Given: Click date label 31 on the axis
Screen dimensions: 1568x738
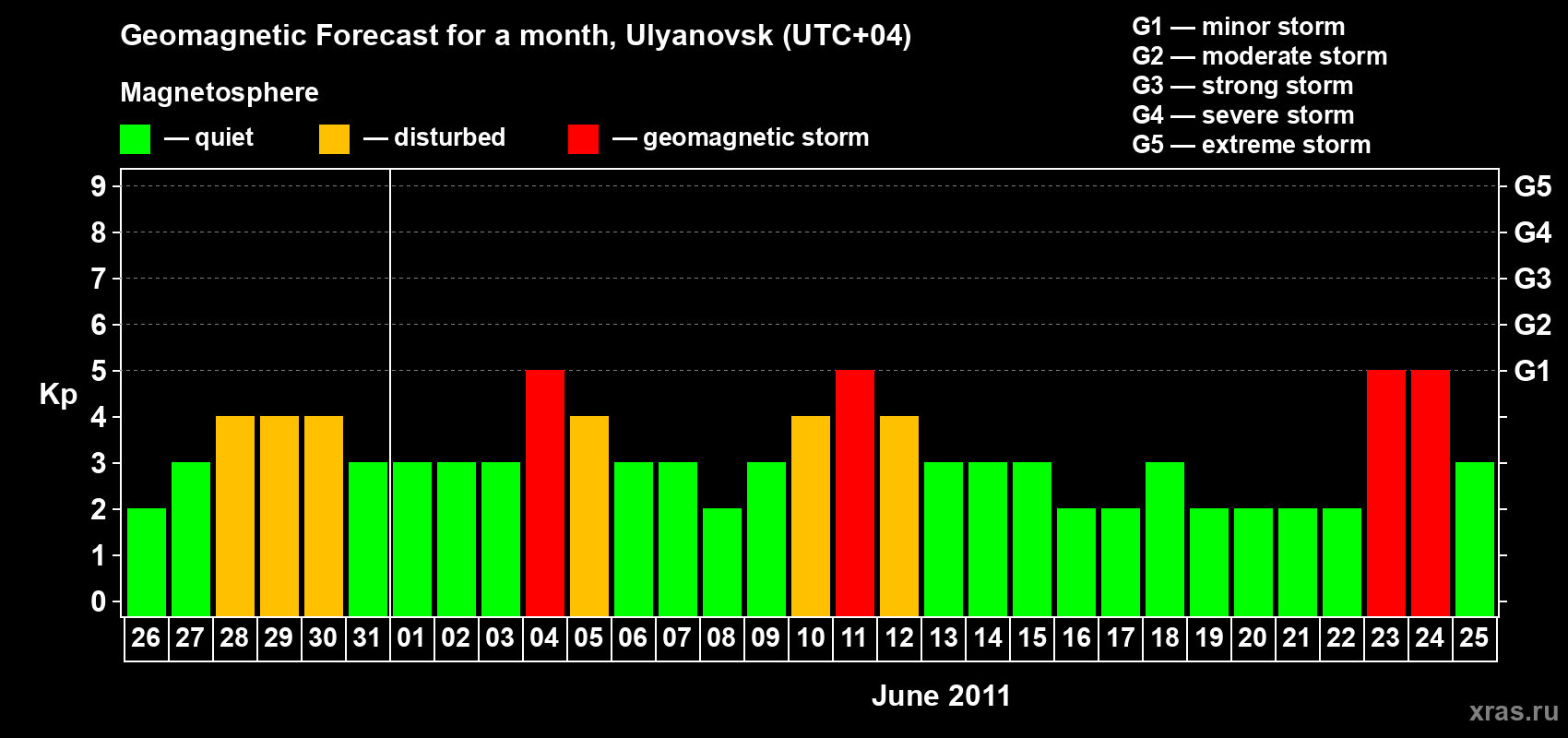Looking at the screenshot, I should pos(367,637).
